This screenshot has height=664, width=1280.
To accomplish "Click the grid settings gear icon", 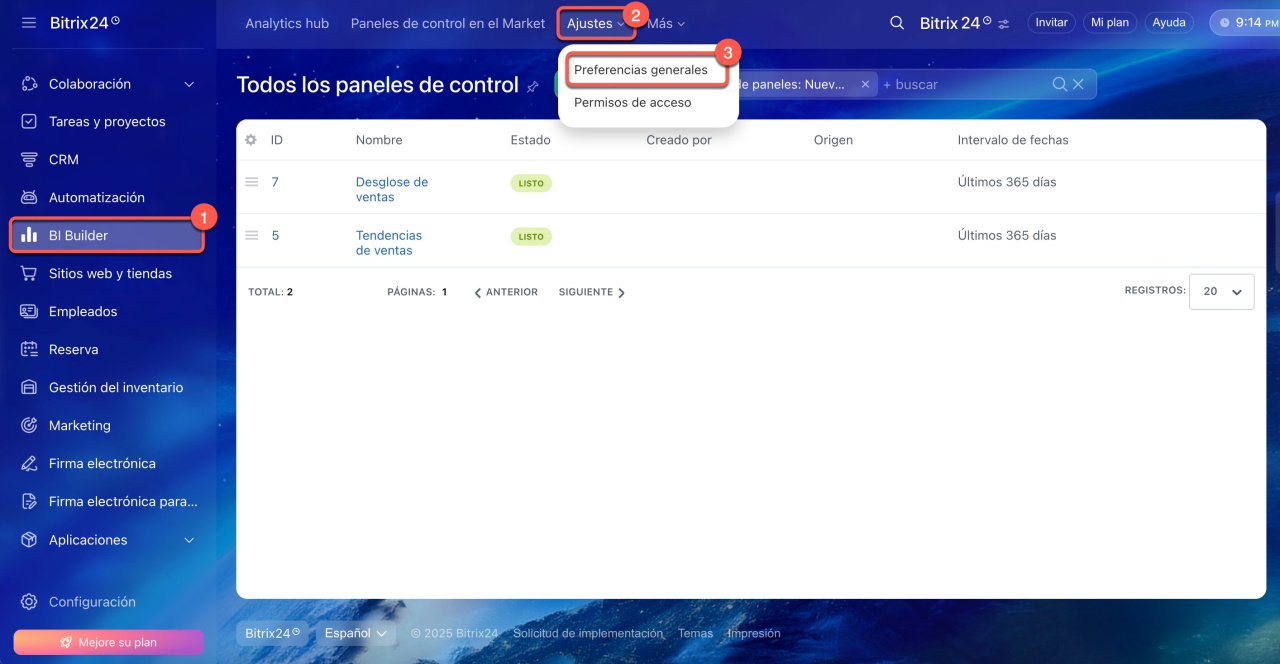I will pos(251,140).
